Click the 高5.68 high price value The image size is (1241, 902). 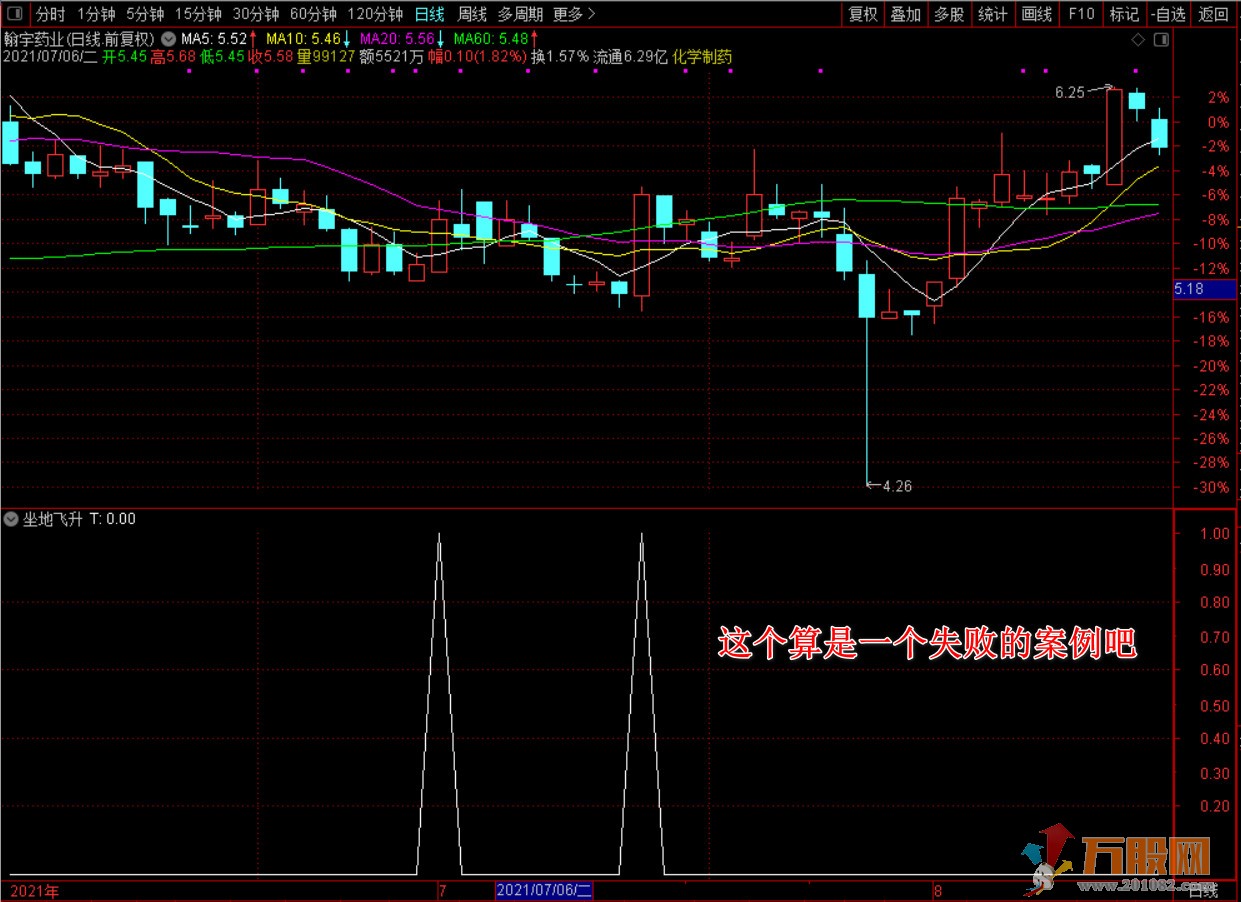(173, 57)
